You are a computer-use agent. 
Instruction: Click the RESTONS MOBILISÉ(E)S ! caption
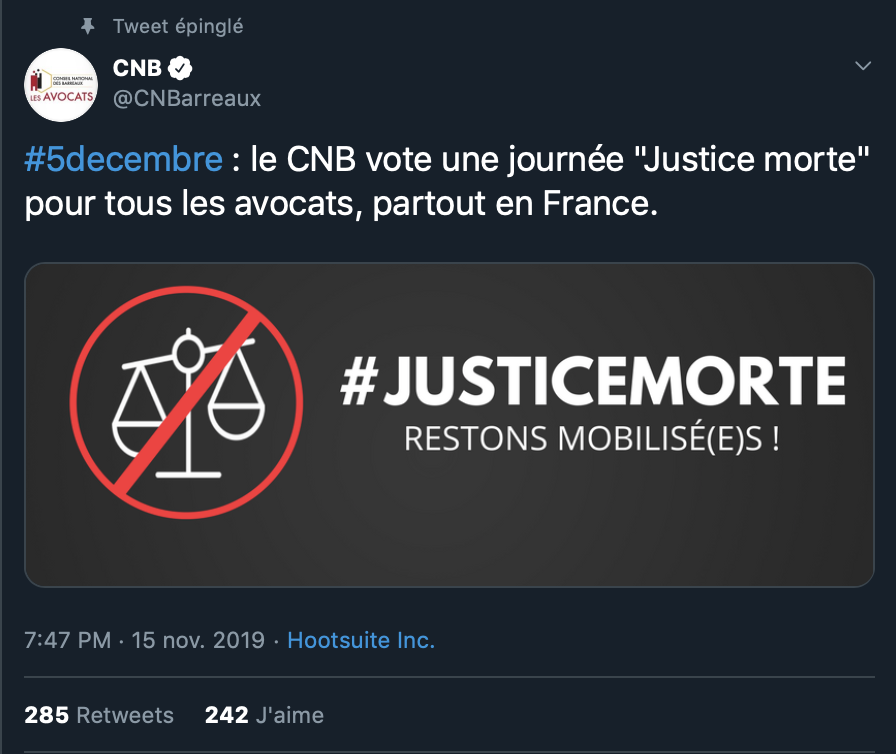(591, 439)
